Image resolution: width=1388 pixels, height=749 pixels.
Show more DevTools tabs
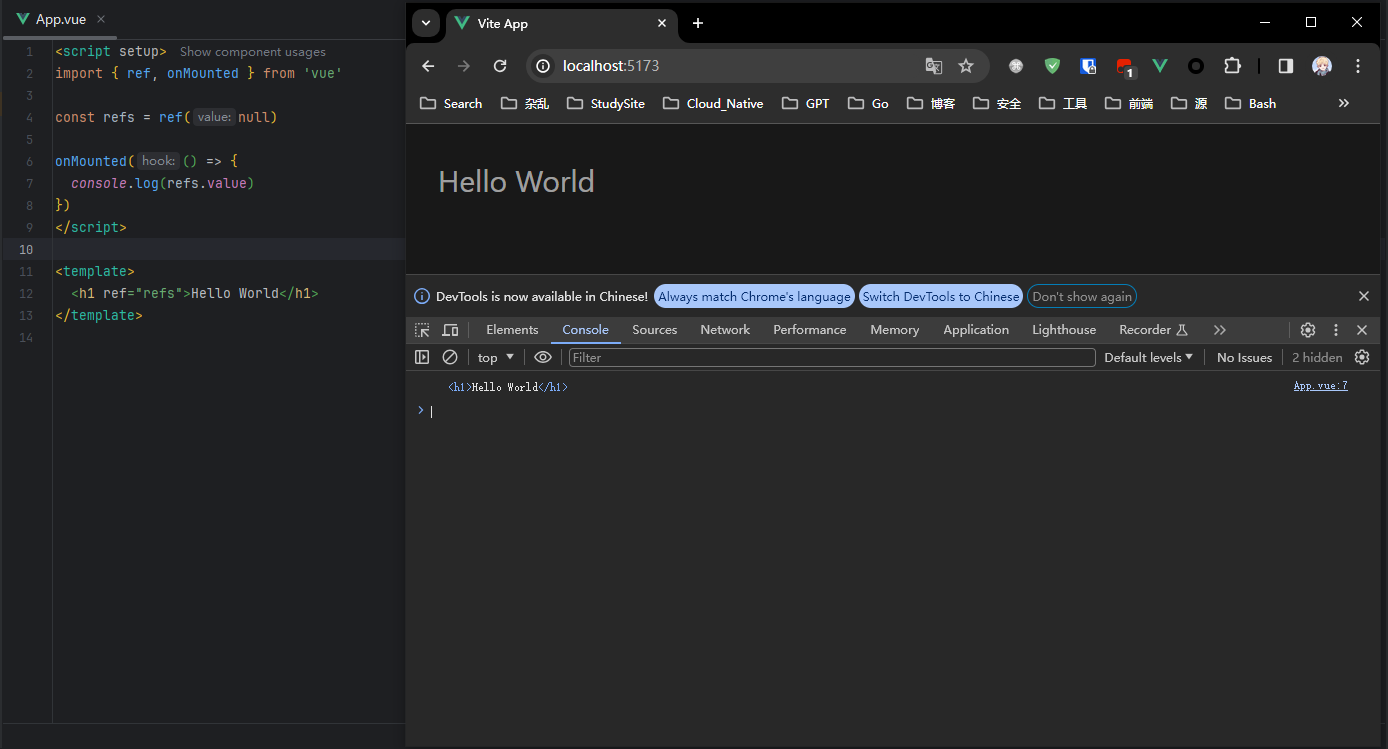(x=1220, y=330)
